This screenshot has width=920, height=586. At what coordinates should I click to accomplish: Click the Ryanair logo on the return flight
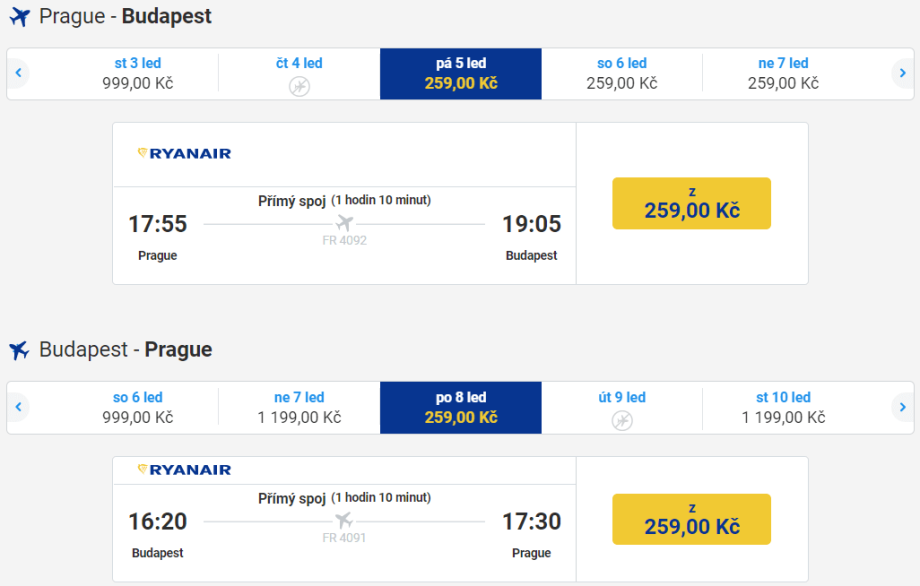184,470
